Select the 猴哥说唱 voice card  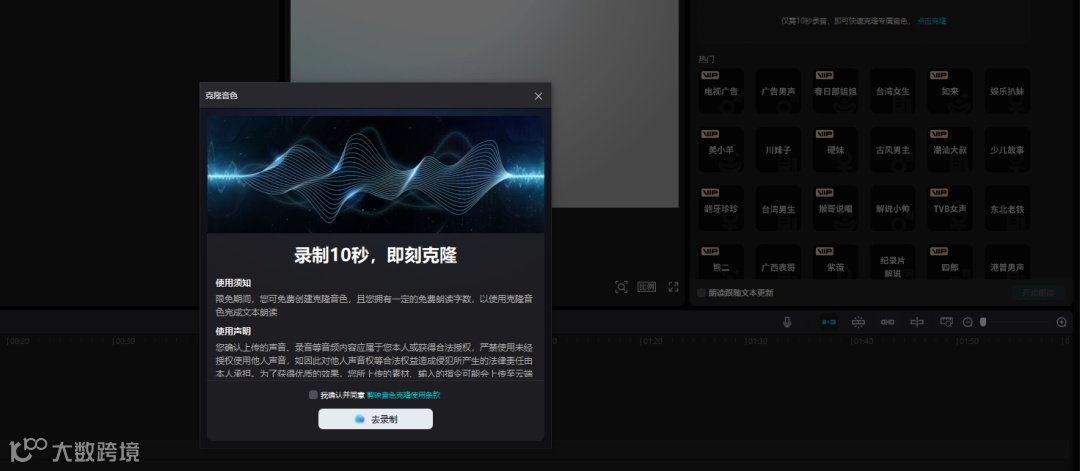point(835,209)
